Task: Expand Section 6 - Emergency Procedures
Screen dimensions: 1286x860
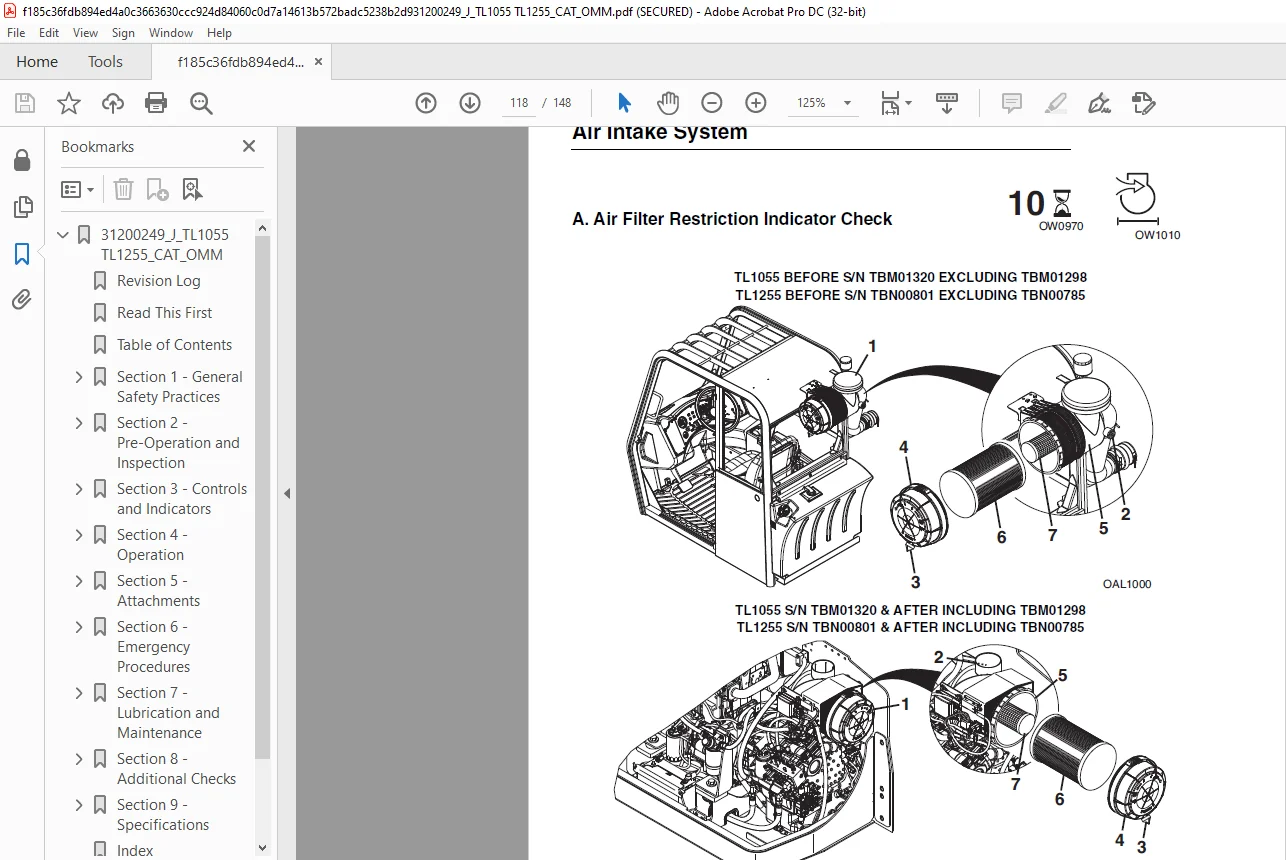Action: pos(79,627)
